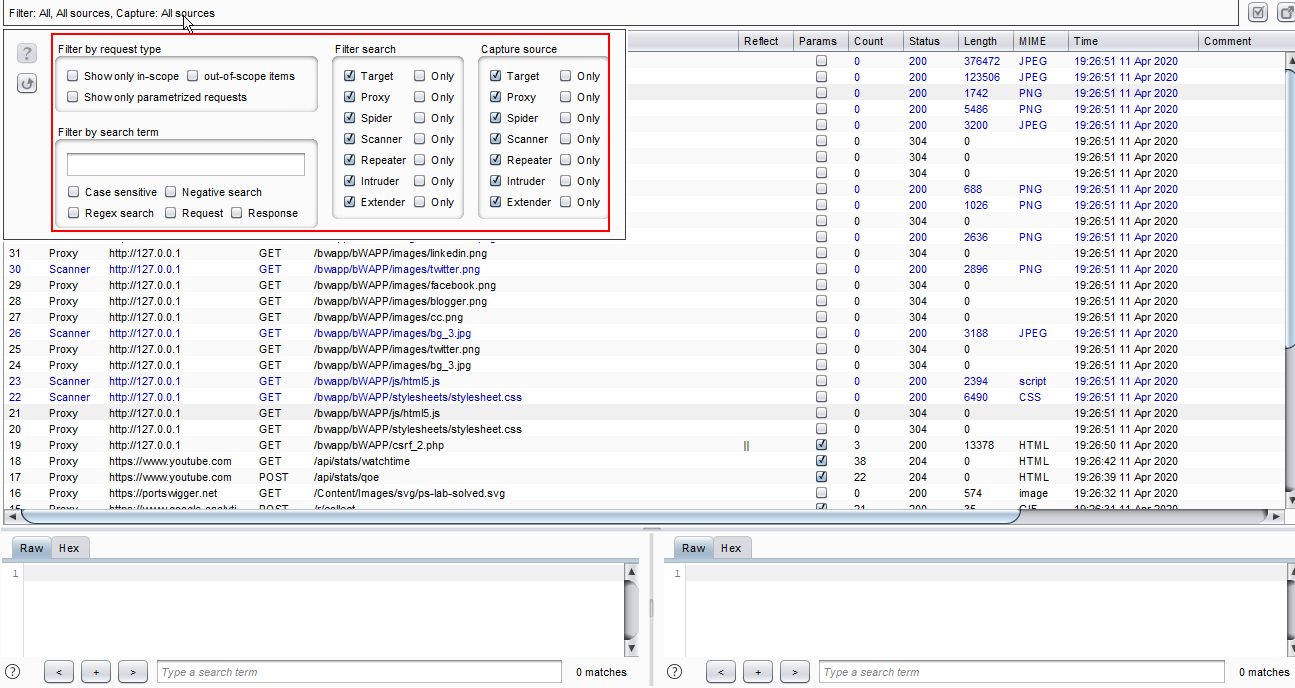Select the /api/stats/qoe POST row
Image resolution: width=1295 pixels, height=688 pixels.
tap(643, 477)
